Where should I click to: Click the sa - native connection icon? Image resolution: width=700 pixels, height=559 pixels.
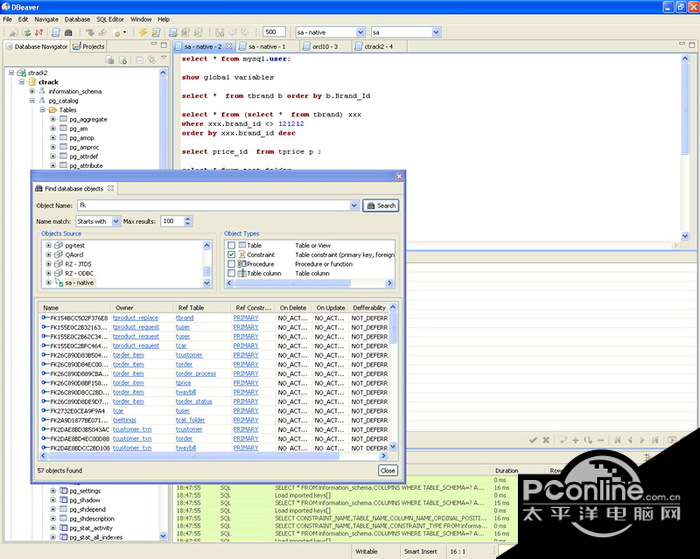pyautogui.click(x=58, y=283)
